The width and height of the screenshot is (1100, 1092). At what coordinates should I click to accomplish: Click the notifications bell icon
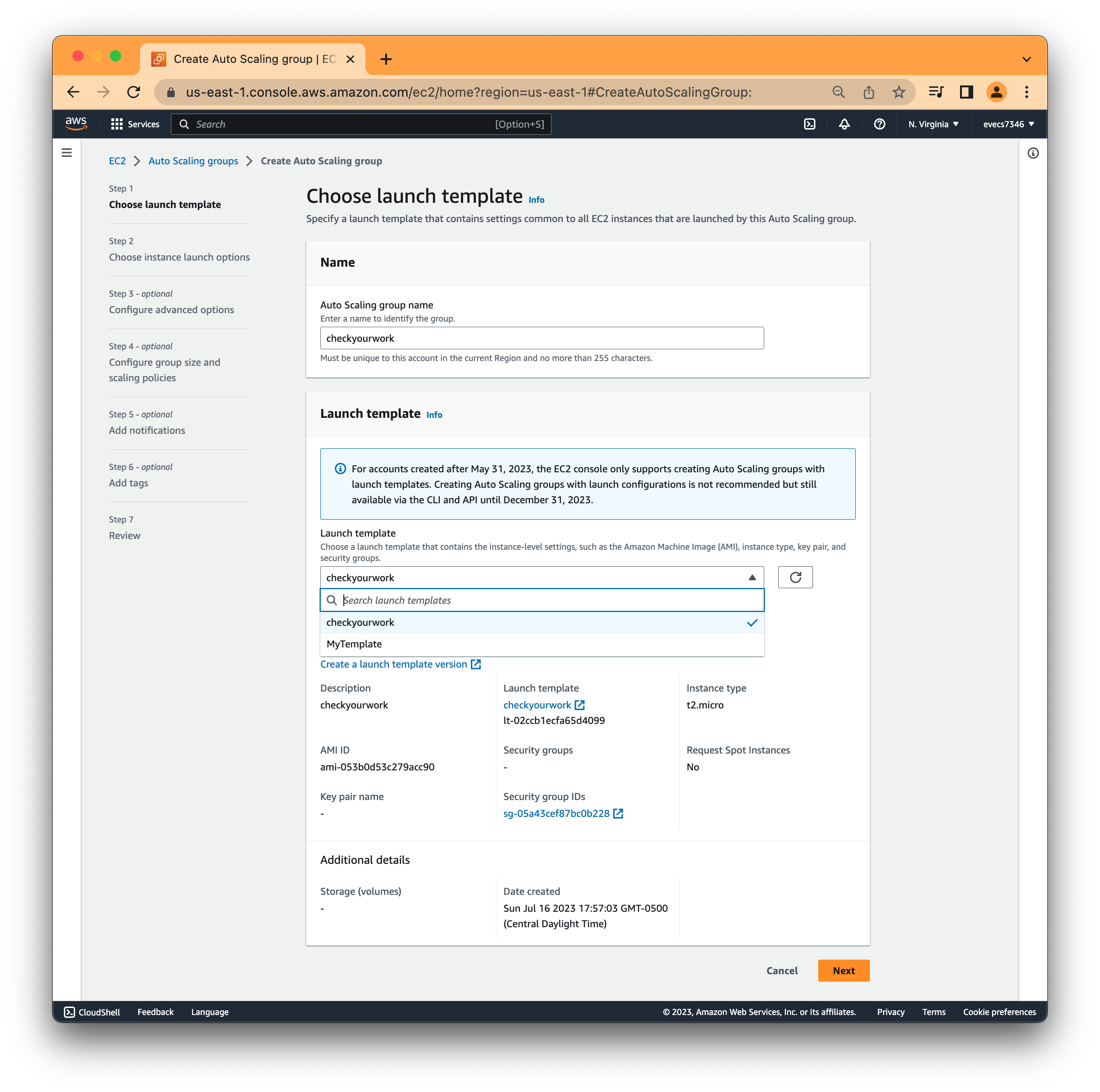tap(846, 124)
